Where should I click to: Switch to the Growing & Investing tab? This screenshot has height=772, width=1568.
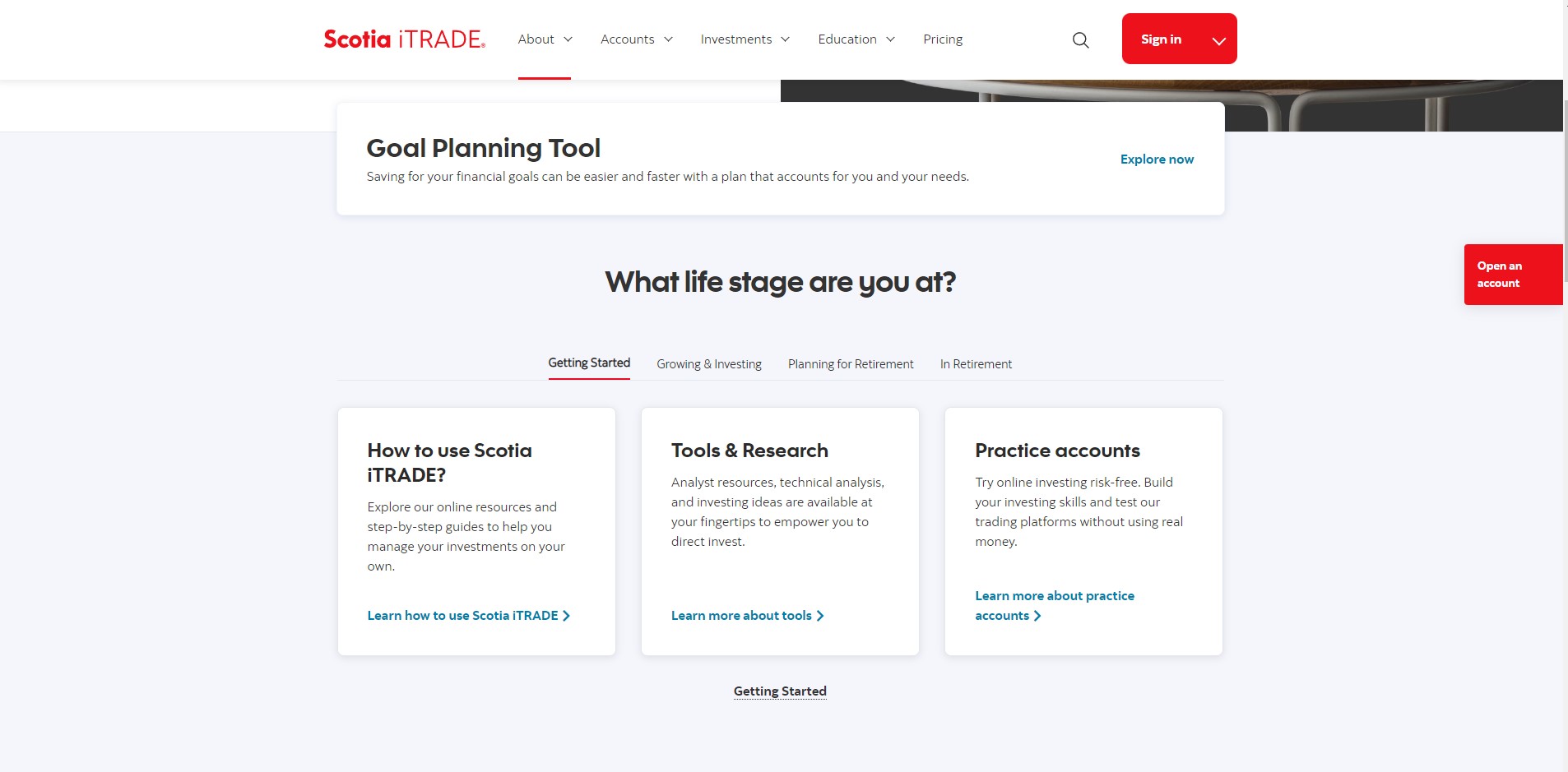point(709,364)
